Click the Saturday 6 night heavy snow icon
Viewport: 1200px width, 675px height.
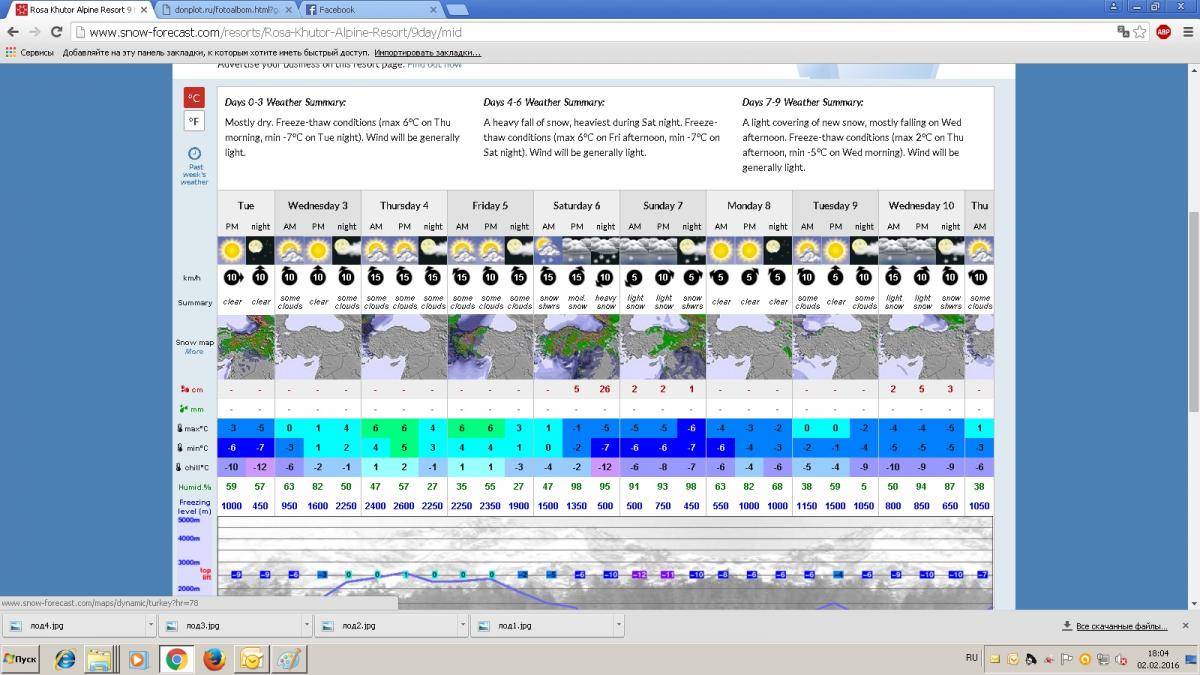[606, 249]
